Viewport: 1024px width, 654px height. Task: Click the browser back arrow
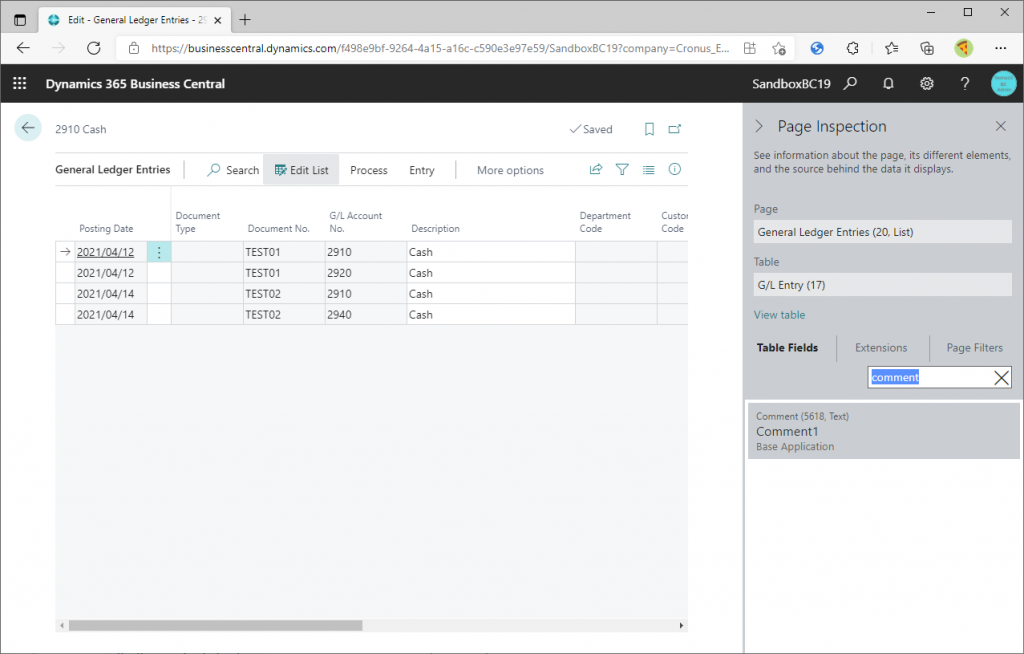pos(24,48)
